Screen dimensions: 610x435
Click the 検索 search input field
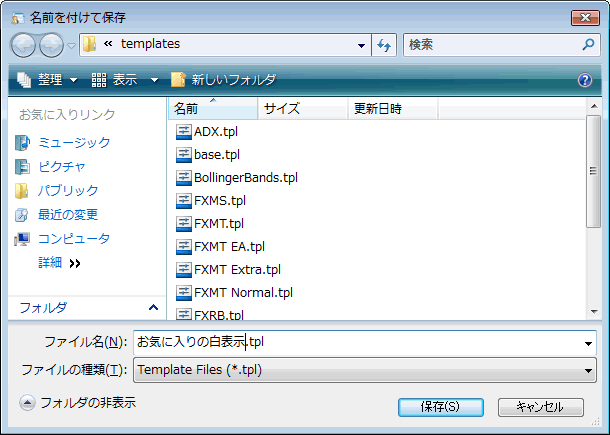coord(492,45)
